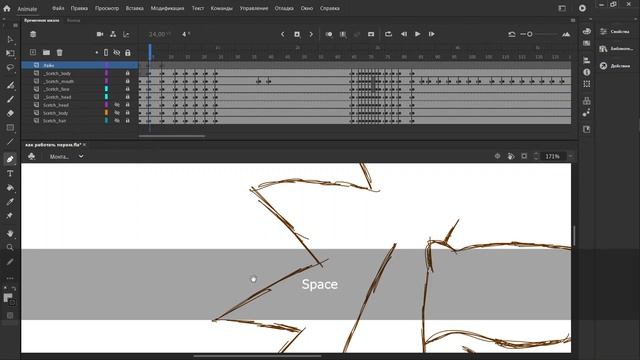Toggle outline view for all layers
This screenshot has height=360, width=640.
coord(106,53)
